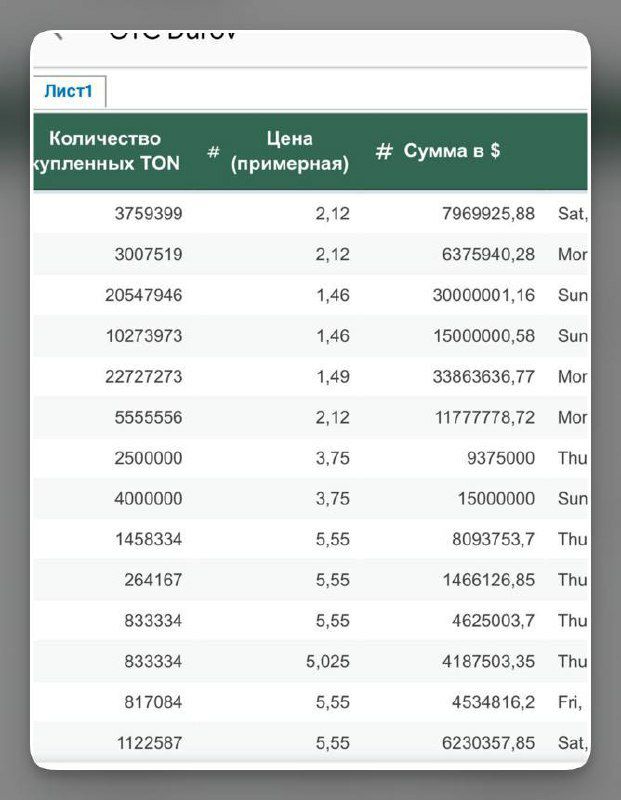Select cell with quantity 3759399
The width and height of the screenshot is (621, 800).
coord(148,213)
